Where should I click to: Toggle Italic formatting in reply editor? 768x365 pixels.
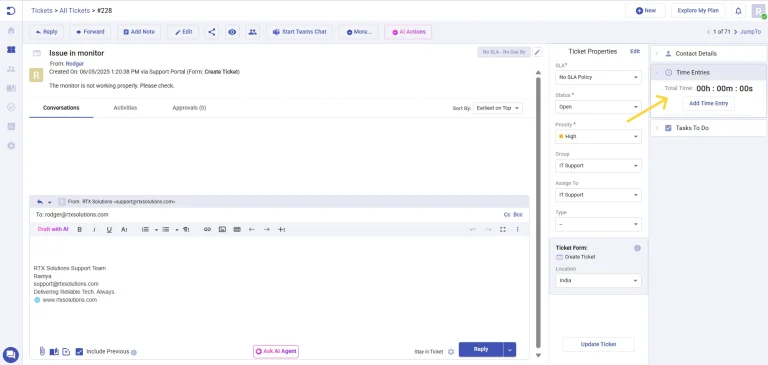coord(95,229)
